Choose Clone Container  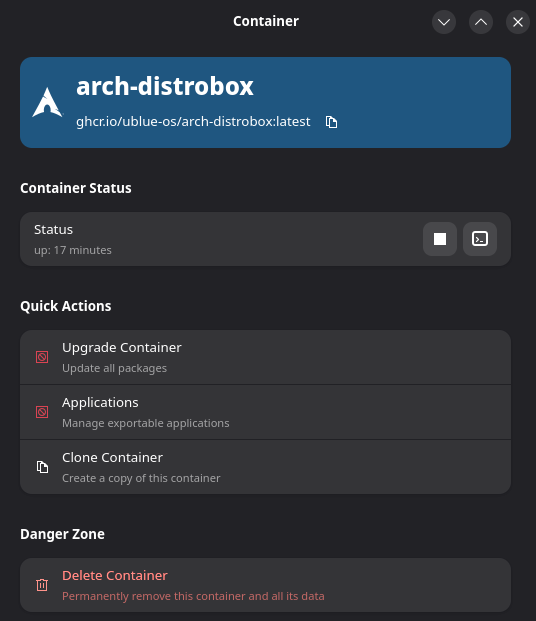265,467
